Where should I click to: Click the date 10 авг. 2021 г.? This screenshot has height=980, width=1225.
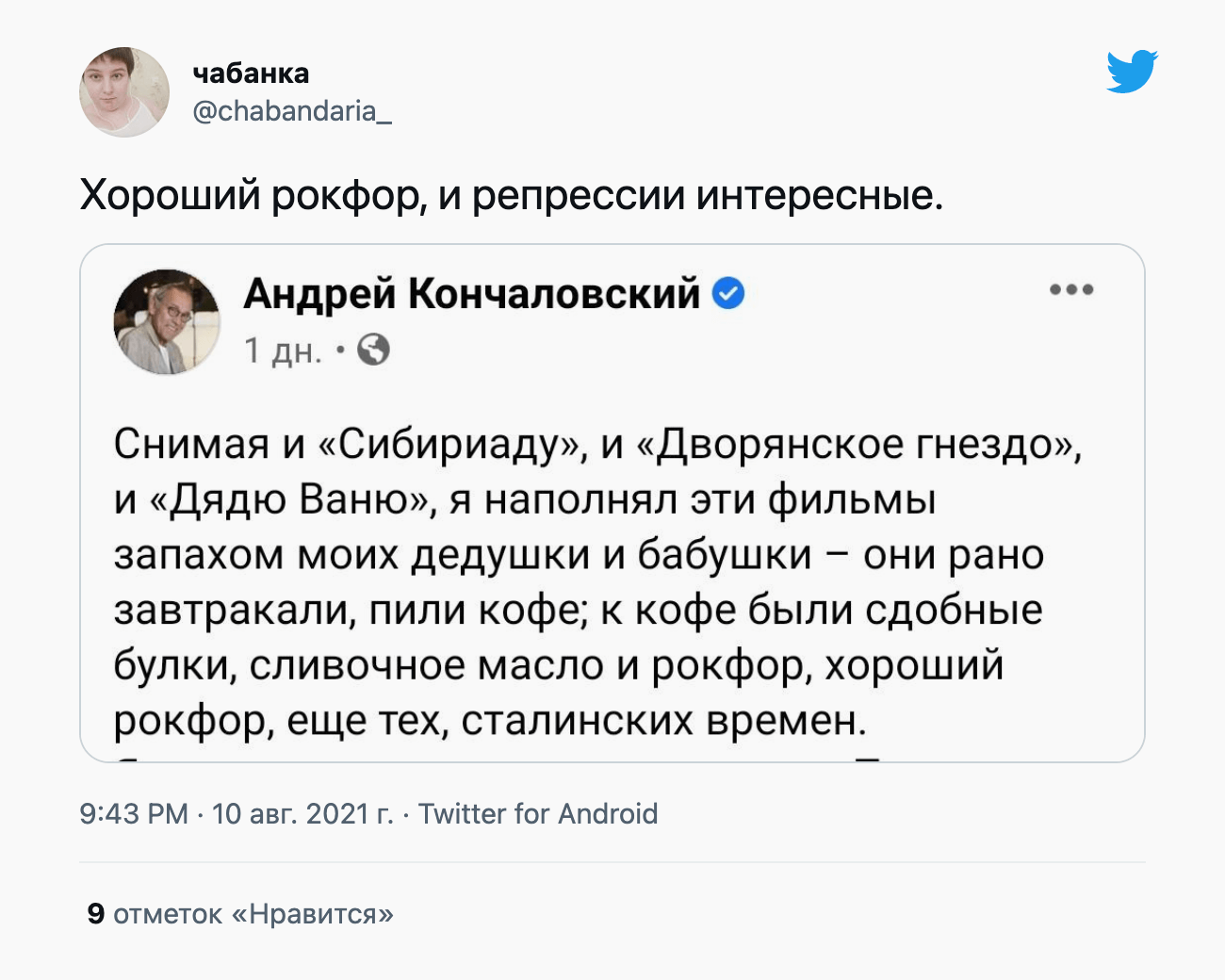coord(302,813)
